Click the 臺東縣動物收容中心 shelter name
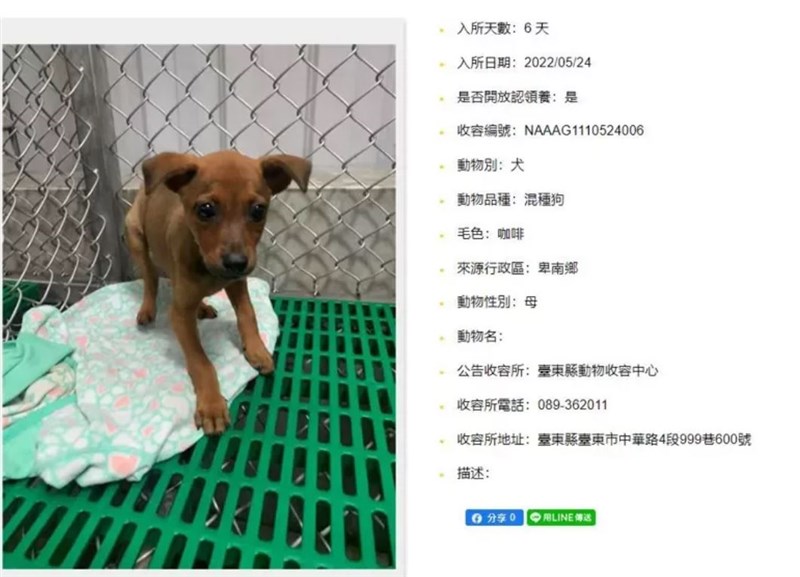 click(x=597, y=371)
